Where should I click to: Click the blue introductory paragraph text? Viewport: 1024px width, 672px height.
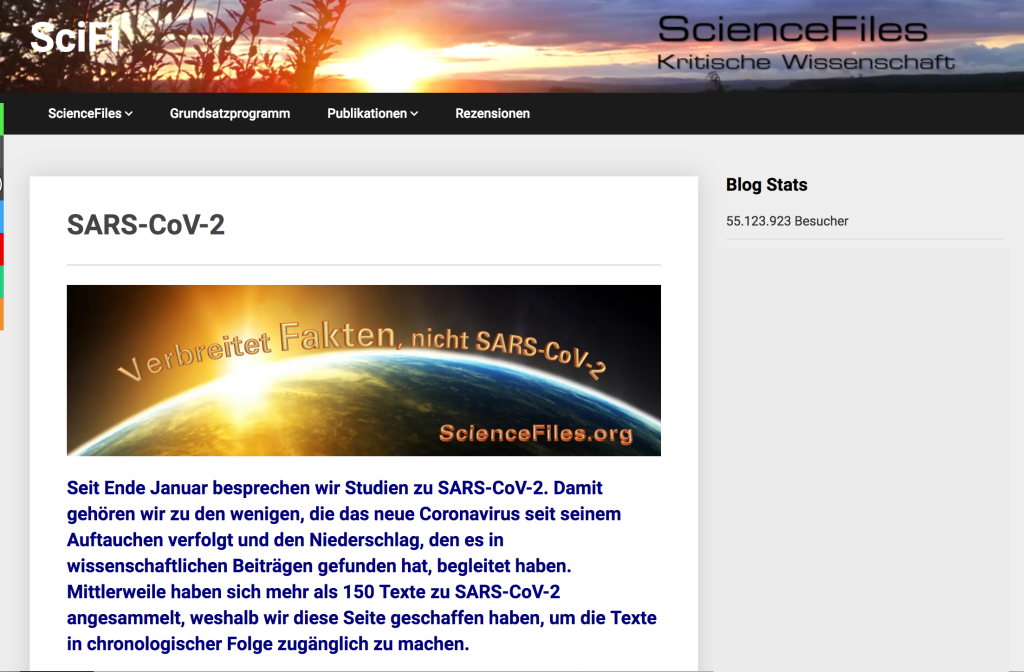[x=364, y=566]
